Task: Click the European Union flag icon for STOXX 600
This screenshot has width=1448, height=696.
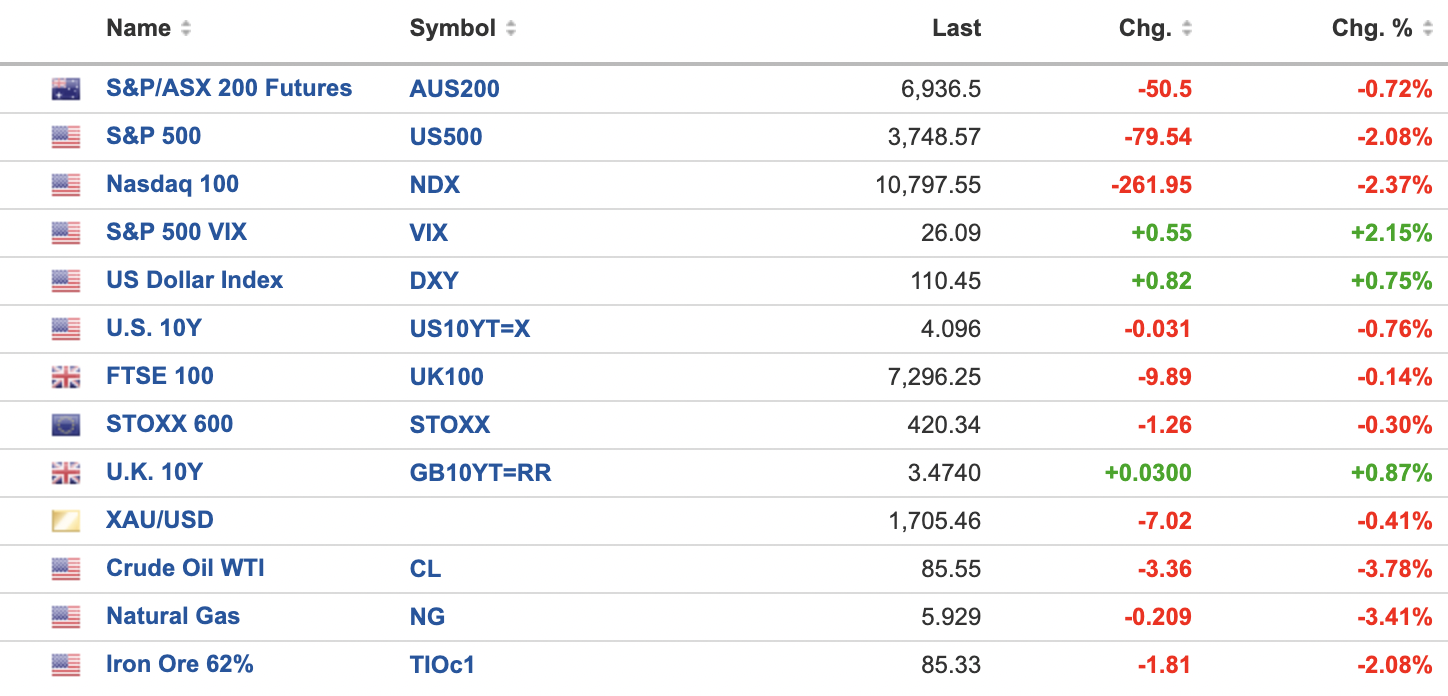Action: point(66,425)
